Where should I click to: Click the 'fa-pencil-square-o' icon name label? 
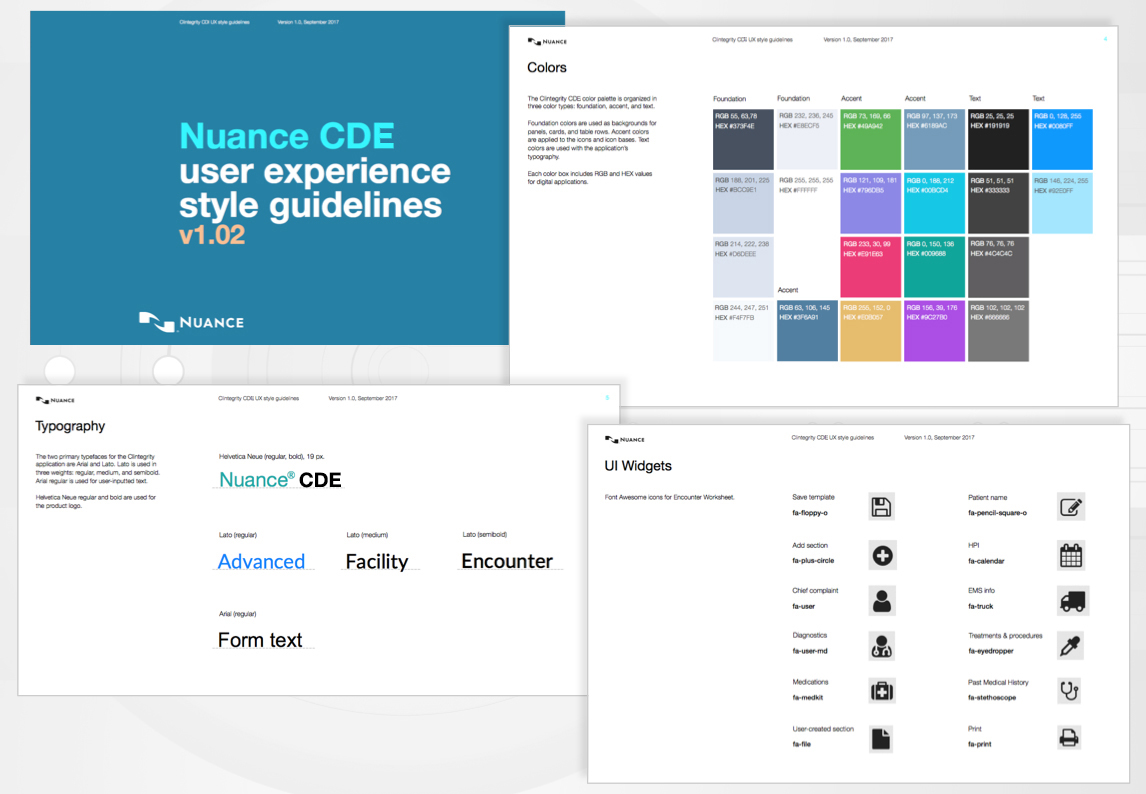click(x=997, y=513)
